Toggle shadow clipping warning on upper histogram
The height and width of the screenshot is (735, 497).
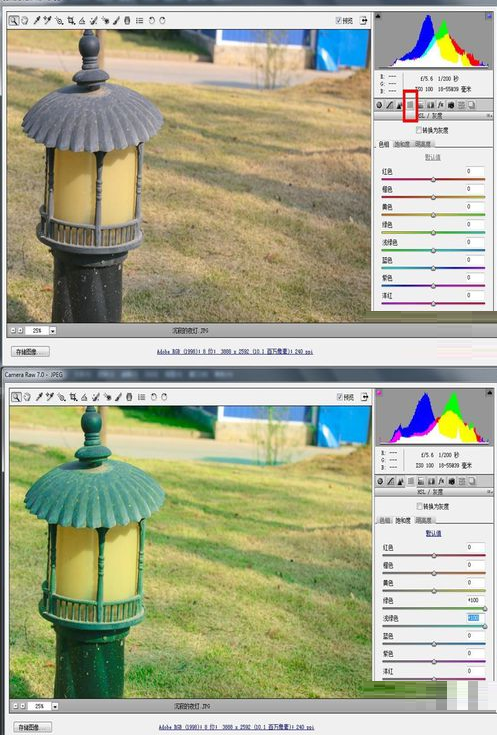378,16
